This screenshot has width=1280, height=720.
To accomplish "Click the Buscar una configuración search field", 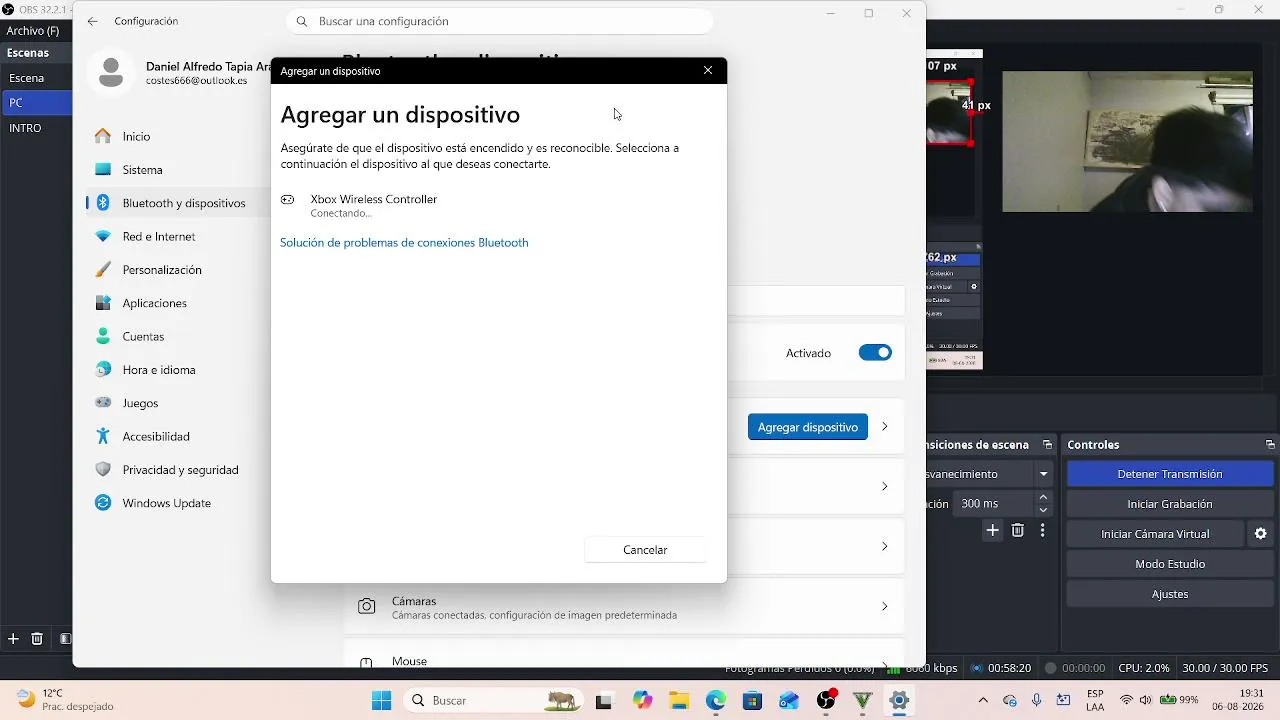I will [x=500, y=21].
